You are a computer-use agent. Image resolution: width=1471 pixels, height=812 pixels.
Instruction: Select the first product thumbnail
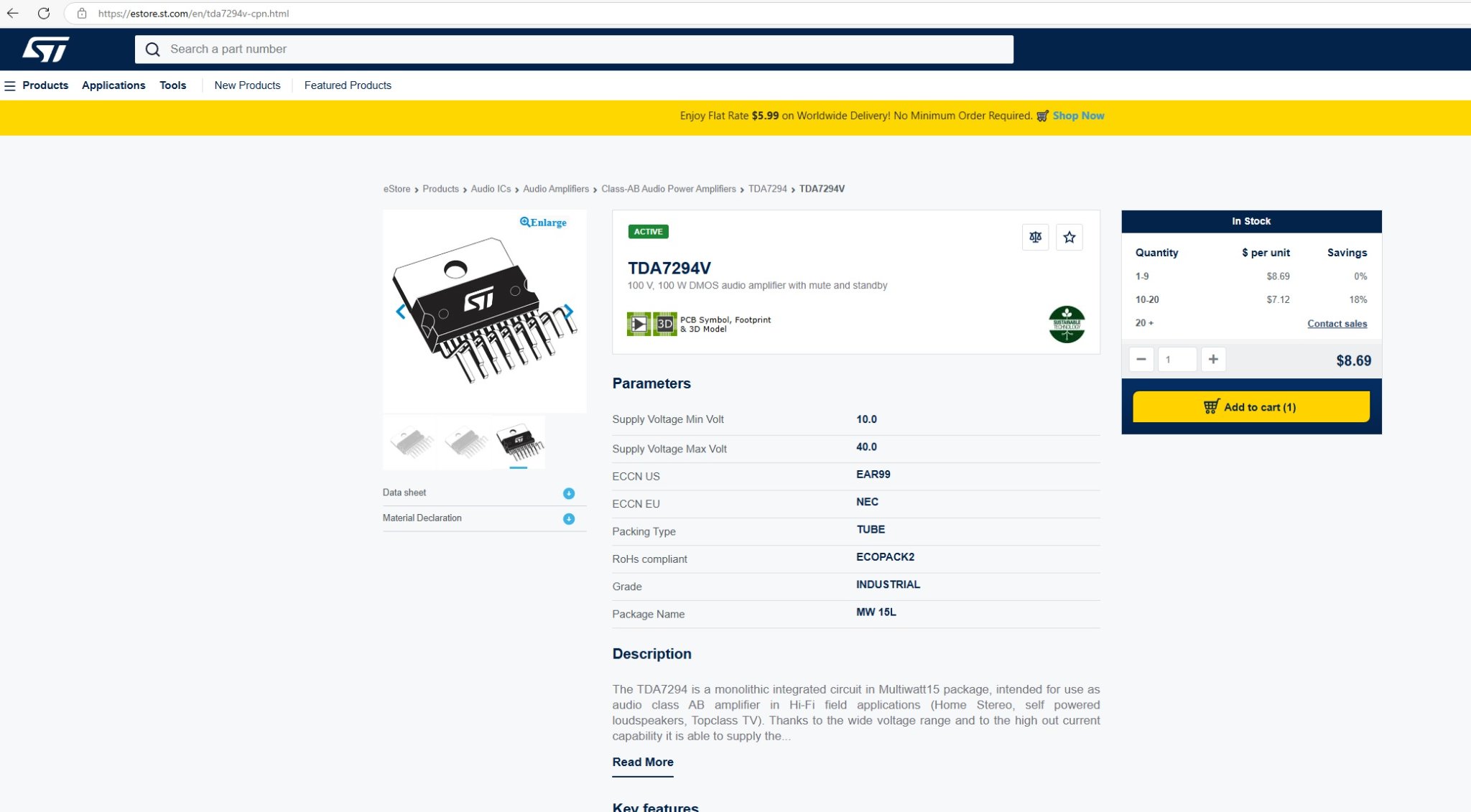tap(411, 442)
